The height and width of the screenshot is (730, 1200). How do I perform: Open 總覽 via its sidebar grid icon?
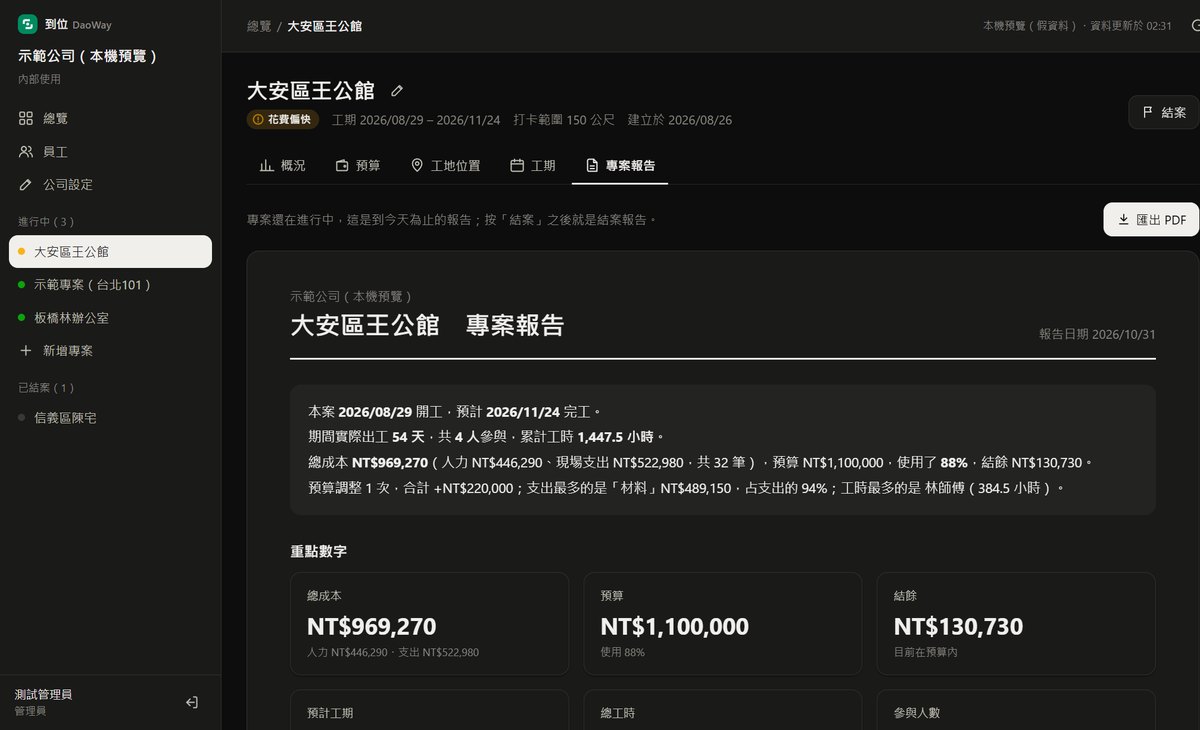click(x=26, y=118)
